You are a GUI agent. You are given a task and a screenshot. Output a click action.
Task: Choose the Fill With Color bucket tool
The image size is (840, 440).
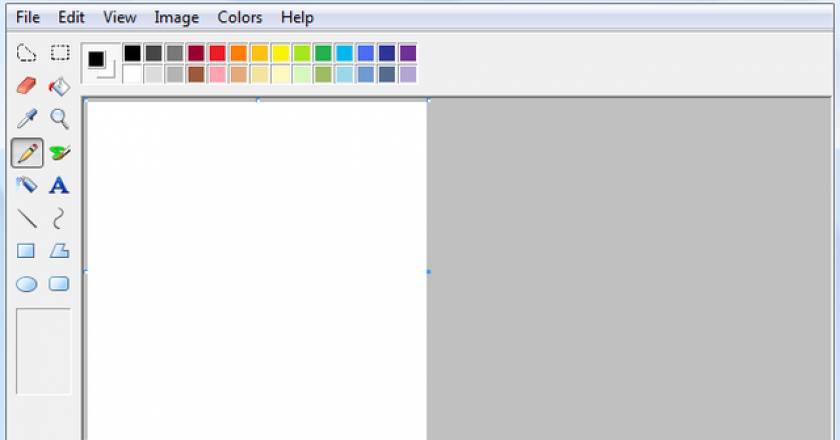[x=59, y=86]
